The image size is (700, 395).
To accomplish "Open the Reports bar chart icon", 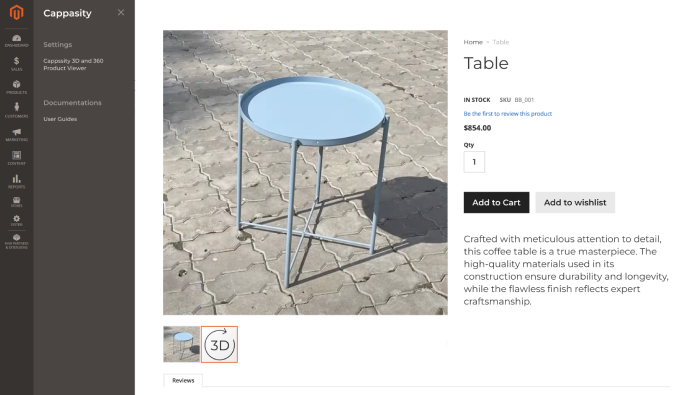I will point(17,181).
